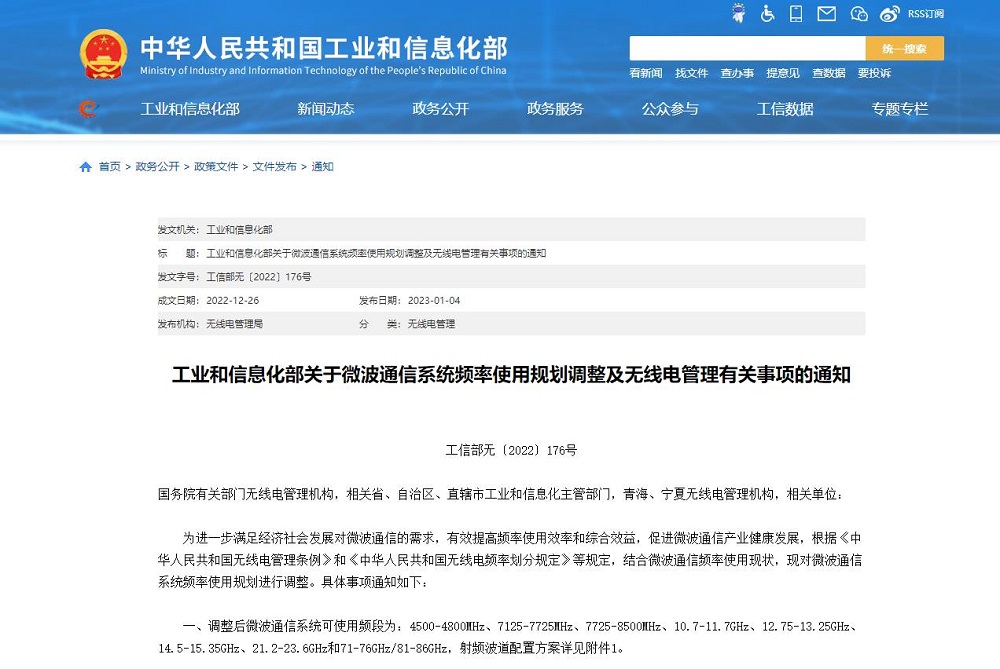Click the home icon in breadcrumb
Screen dimensions: 1000x669
coord(86,167)
